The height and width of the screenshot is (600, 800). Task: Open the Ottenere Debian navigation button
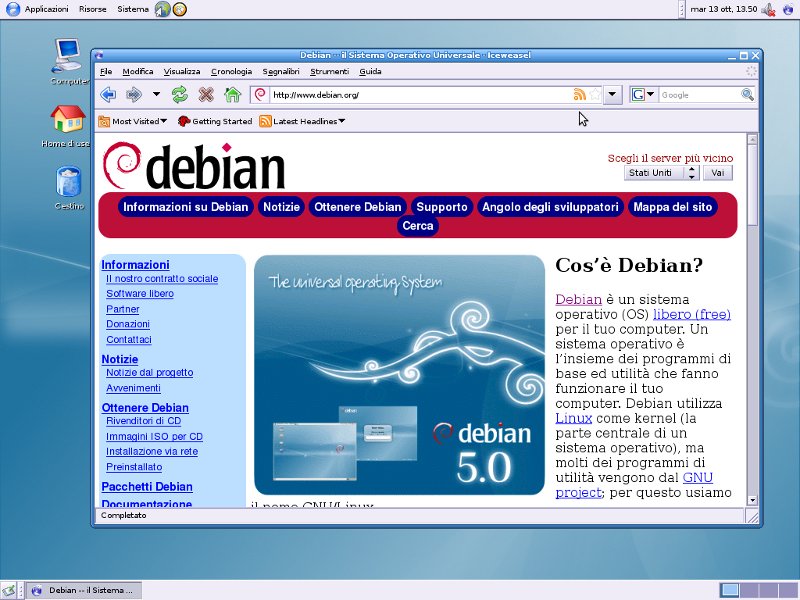[358, 207]
